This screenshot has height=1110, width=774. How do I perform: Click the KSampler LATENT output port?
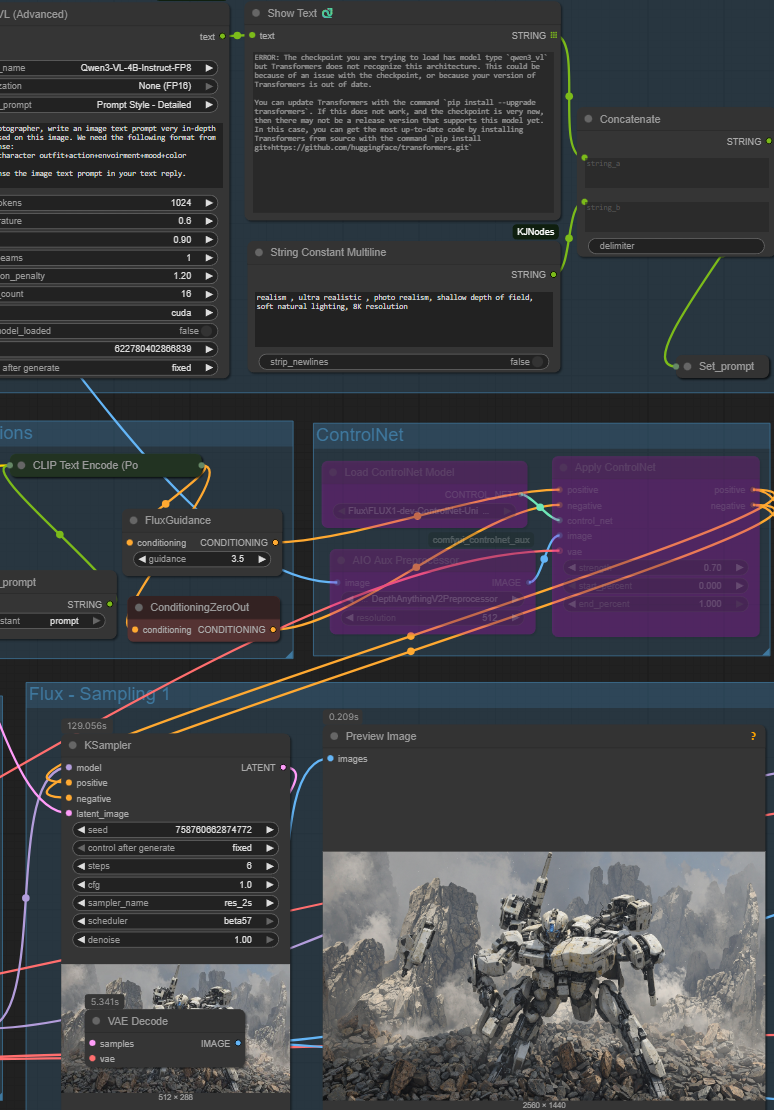283,767
